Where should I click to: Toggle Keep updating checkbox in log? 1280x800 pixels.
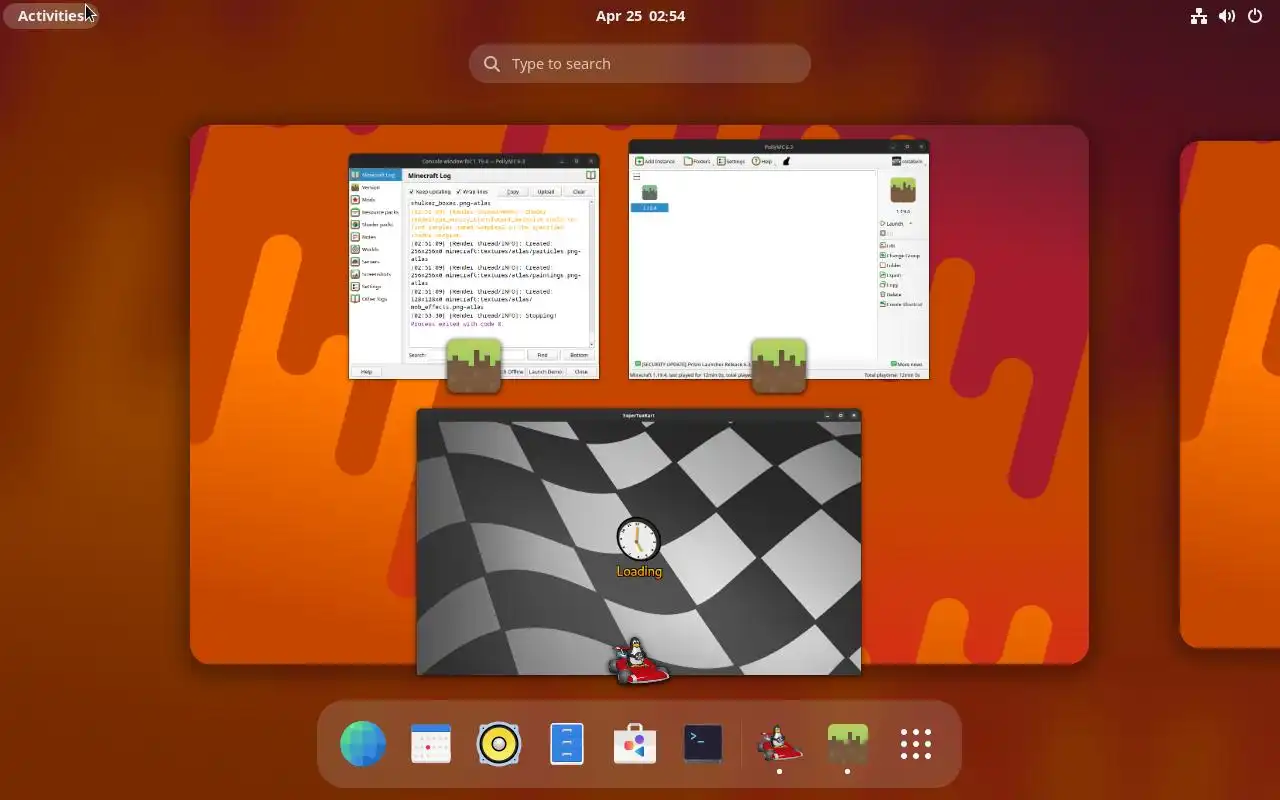click(x=430, y=191)
